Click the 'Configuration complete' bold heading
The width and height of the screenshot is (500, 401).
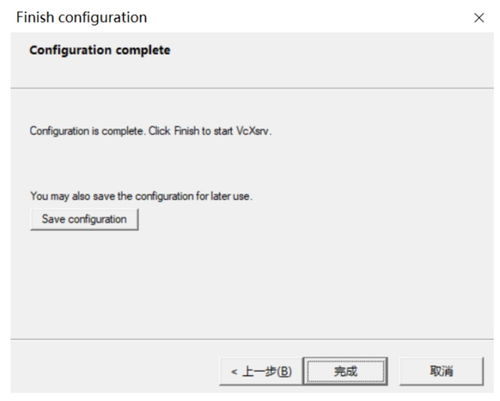pyautogui.click(x=100, y=50)
